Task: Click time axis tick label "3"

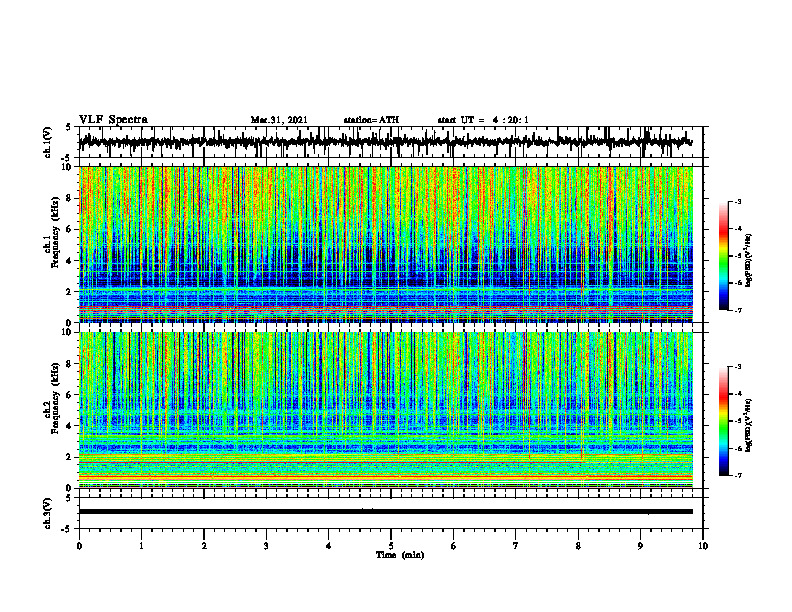Action: coord(266,546)
